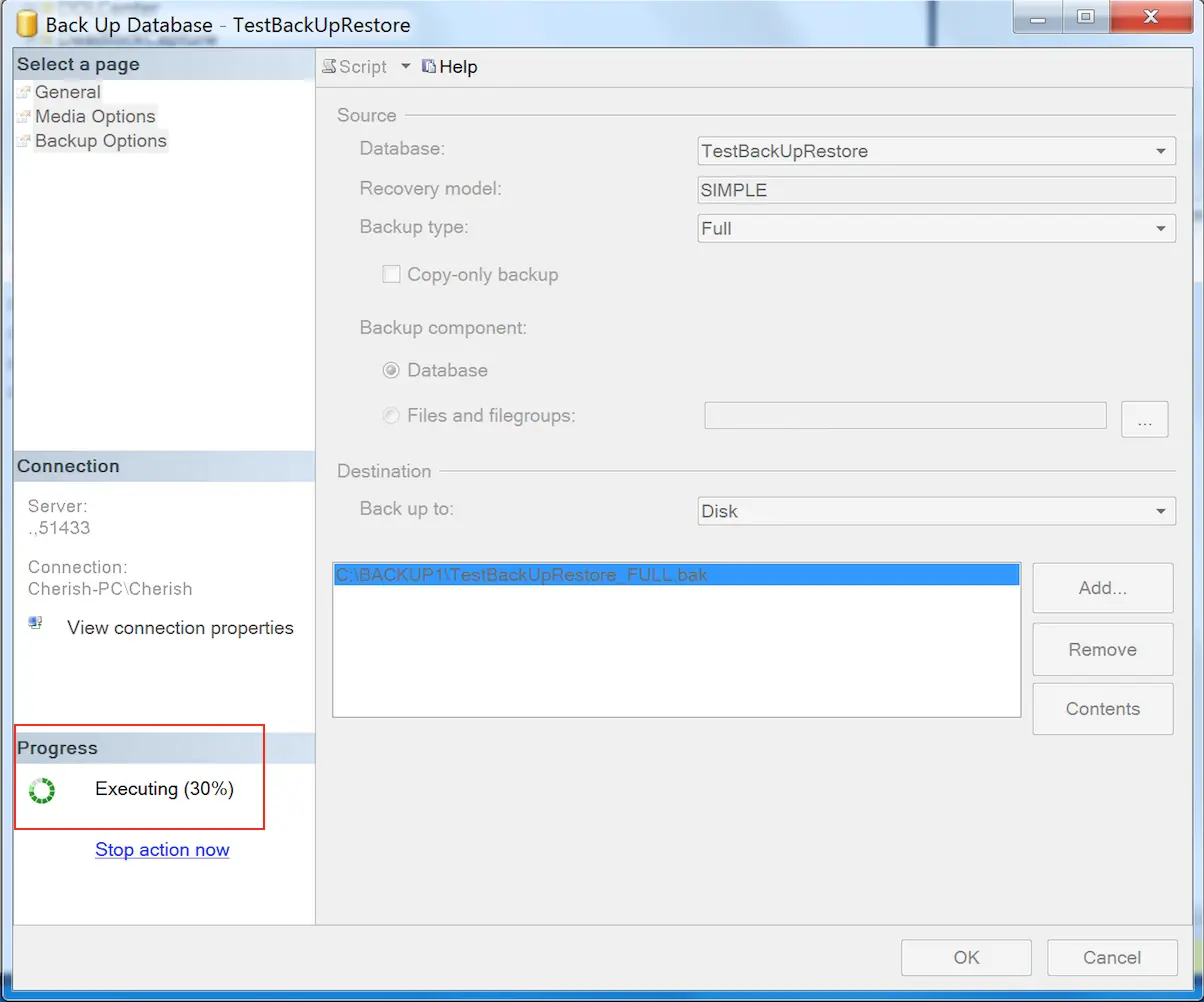Toggle the Copy-only backup checkbox
The width and height of the screenshot is (1204, 1002).
(x=392, y=274)
